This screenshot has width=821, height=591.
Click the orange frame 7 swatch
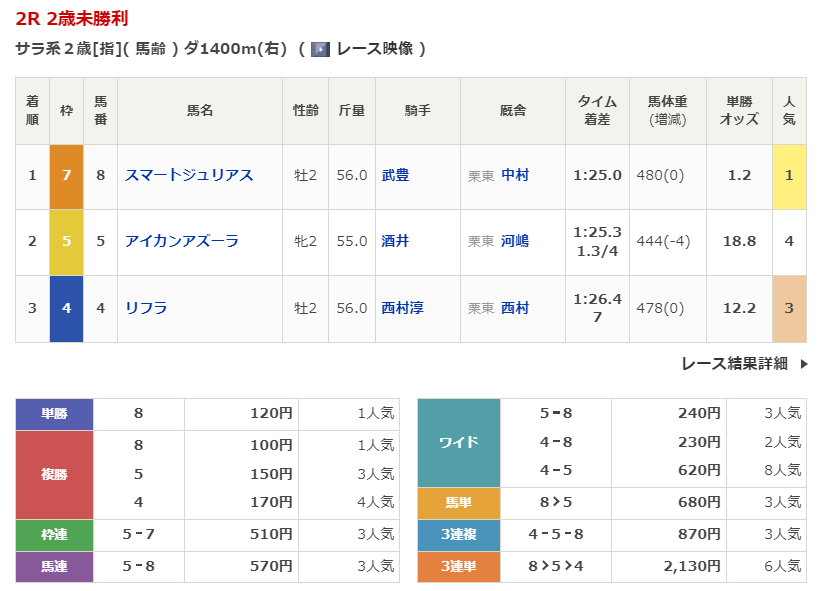click(x=66, y=176)
